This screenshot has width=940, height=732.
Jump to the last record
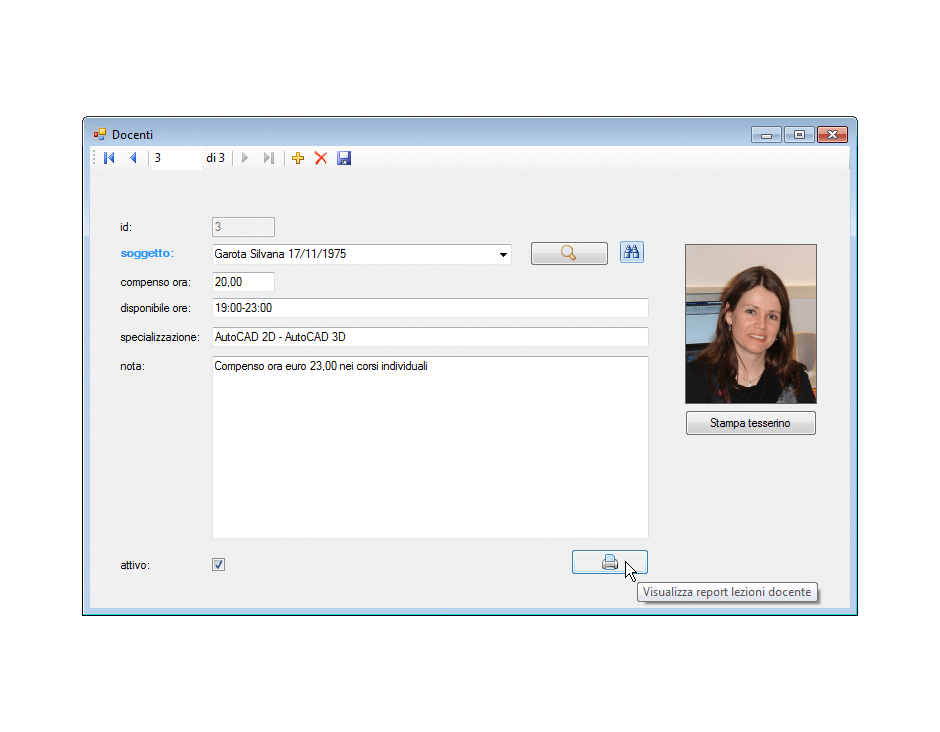pyautogui.click(x=269, y=158)
